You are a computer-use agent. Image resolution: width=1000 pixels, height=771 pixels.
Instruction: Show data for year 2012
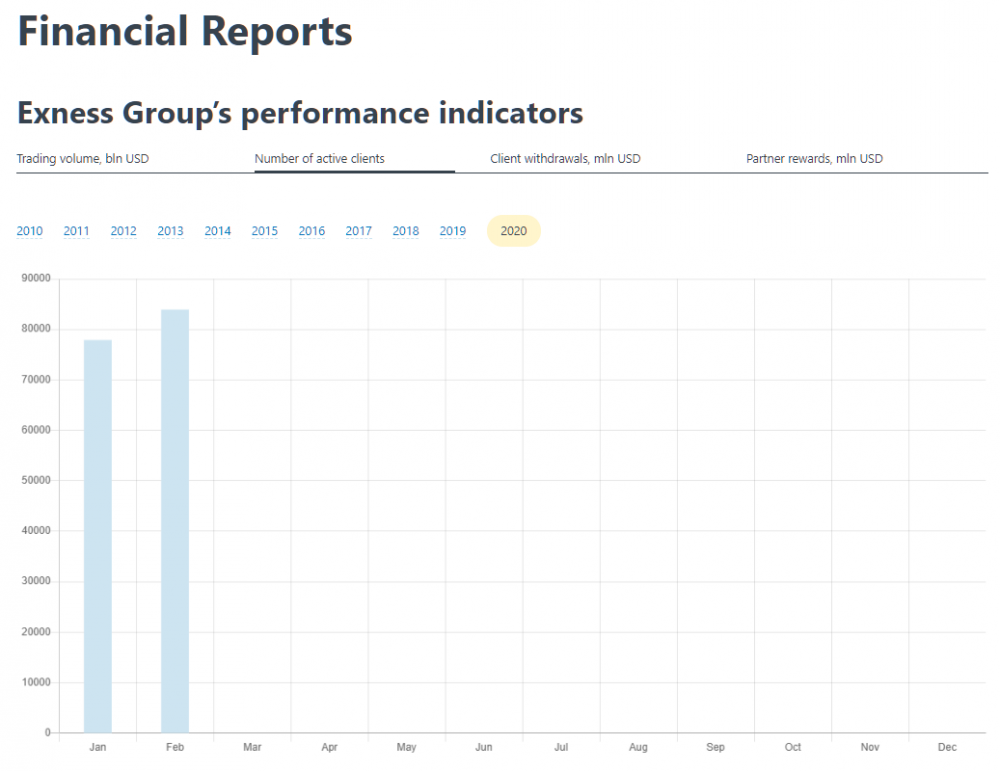124,231
